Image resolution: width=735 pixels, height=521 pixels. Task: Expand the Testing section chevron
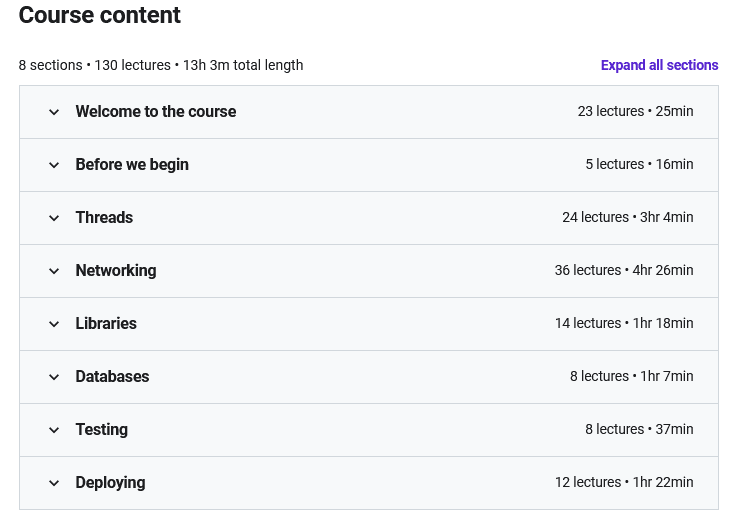pos(54,430)
